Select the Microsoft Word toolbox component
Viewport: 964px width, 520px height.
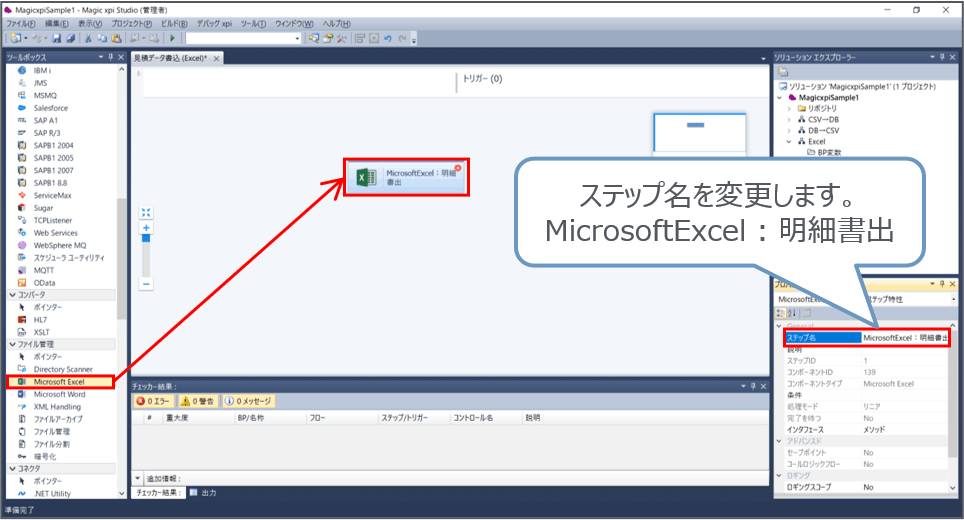tap(59, 394)
